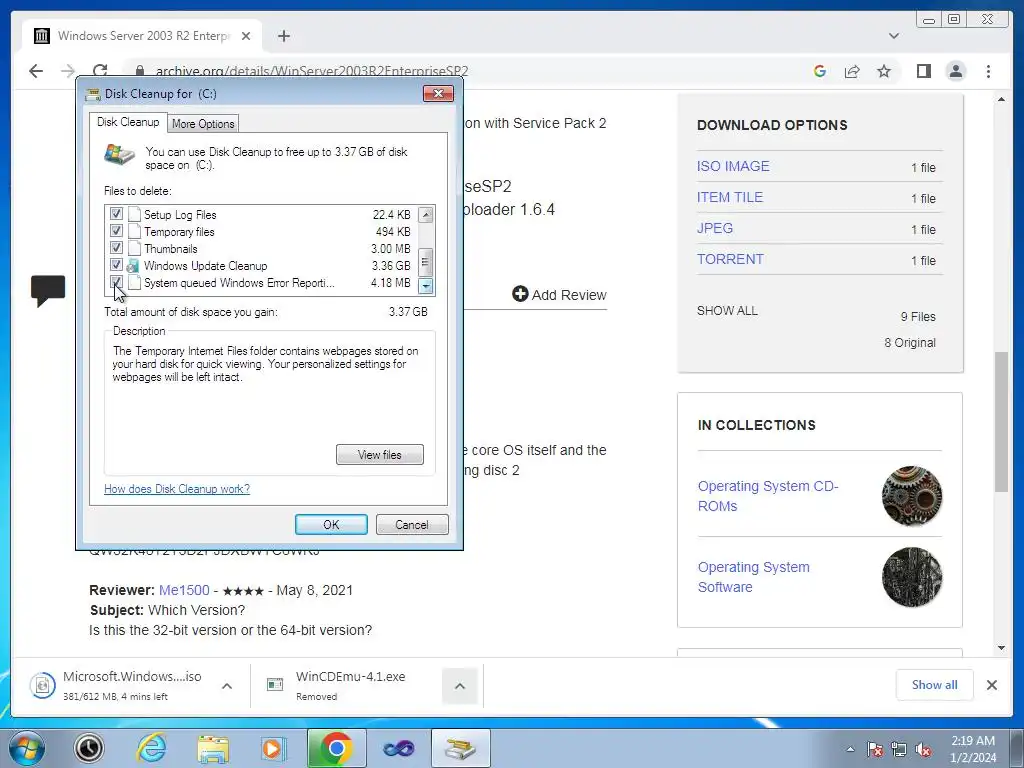
Task: Click the muted volume tray icon
Action: point(923,750)
